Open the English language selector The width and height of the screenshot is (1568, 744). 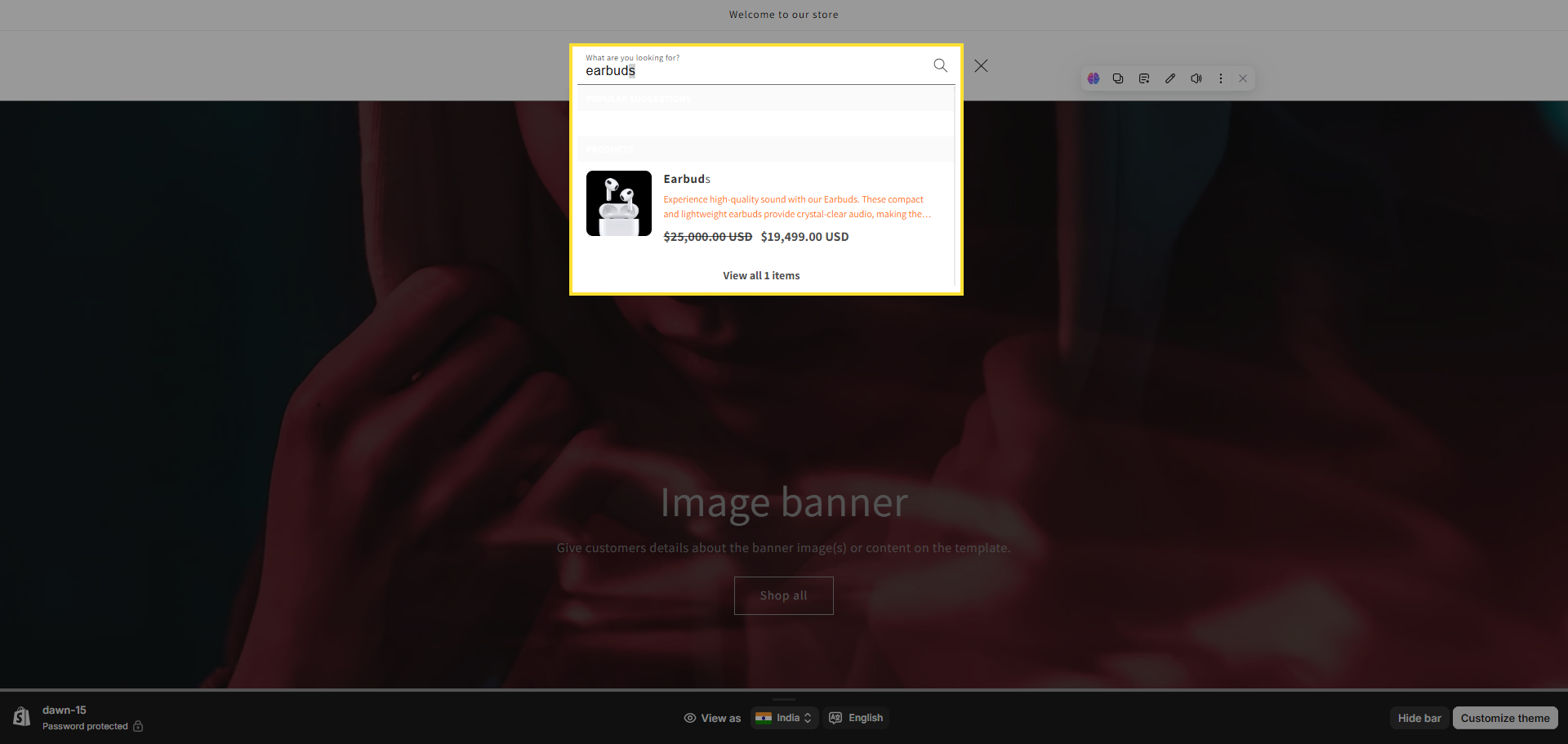(856, 718)
